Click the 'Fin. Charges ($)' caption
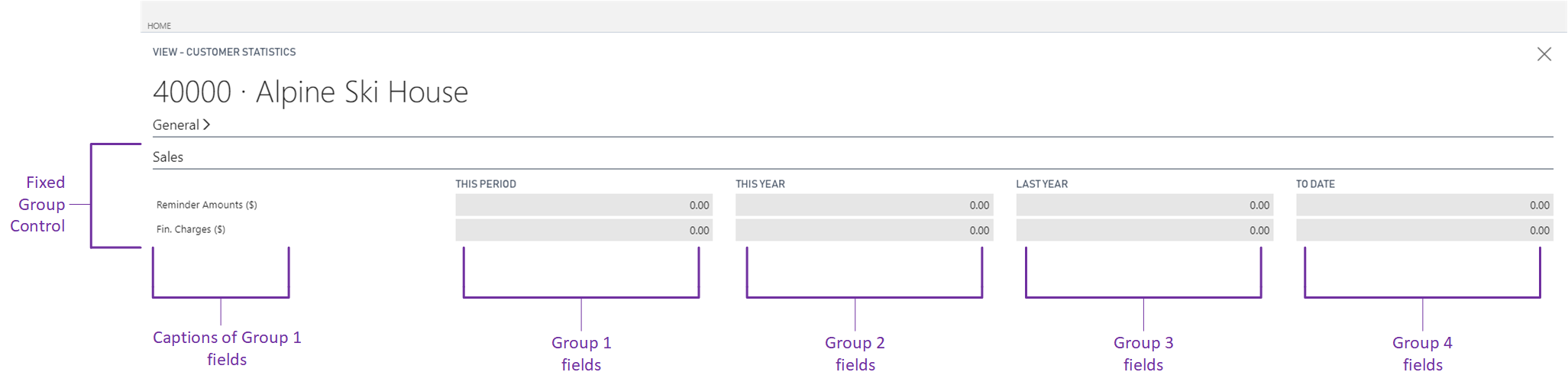The width and height of the screenshot is (1568, 385). coord(191,229)
